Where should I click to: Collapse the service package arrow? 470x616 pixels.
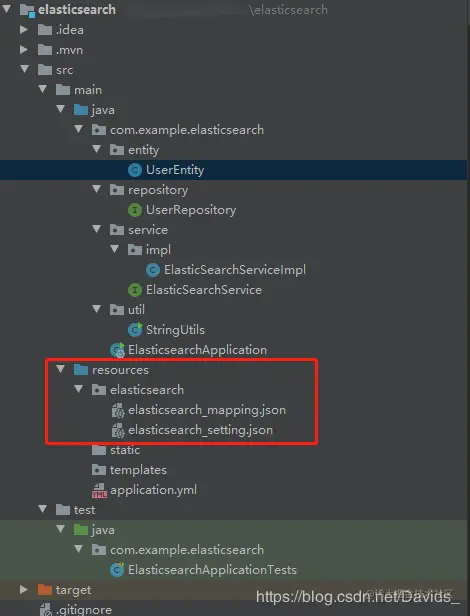click(x=97, y=229)
